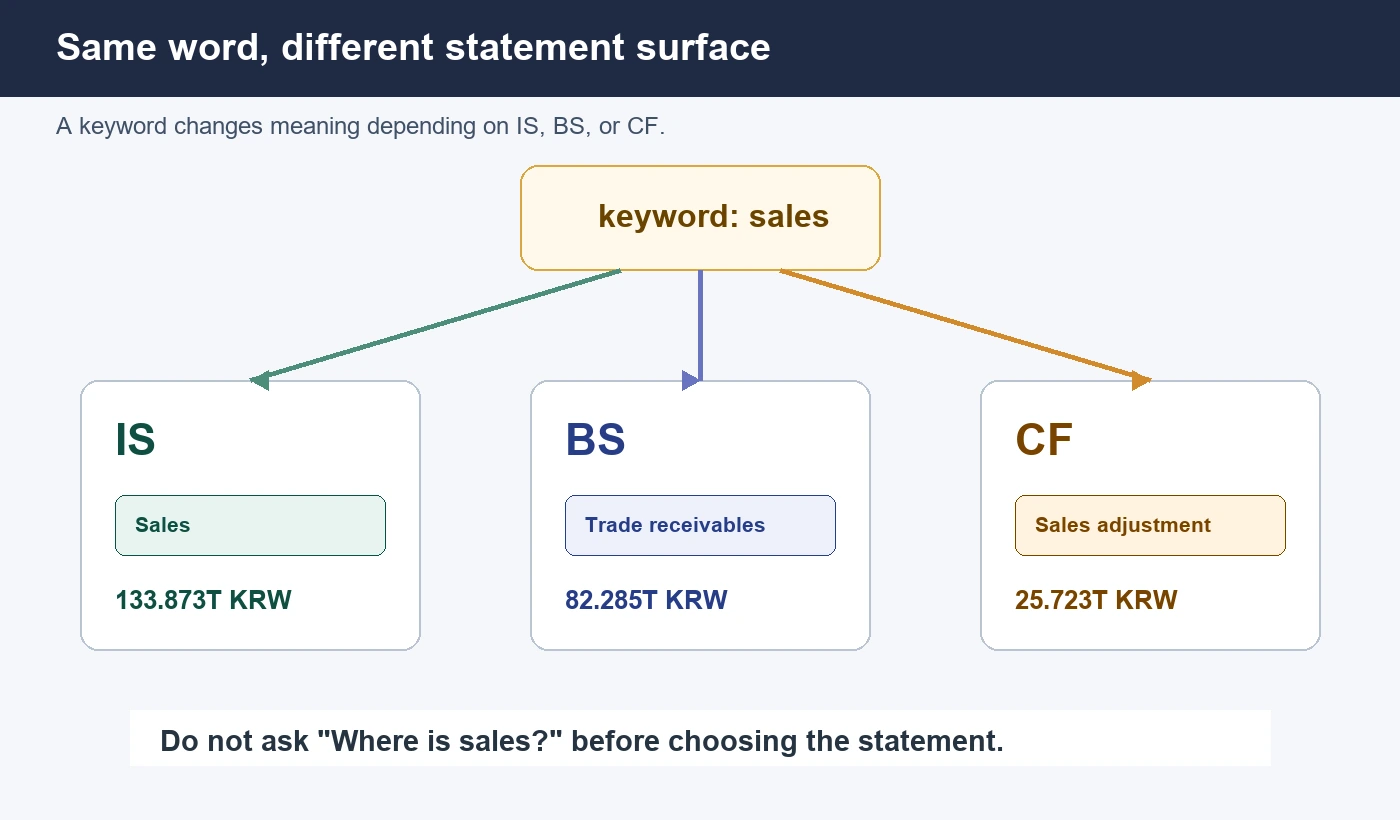Click the CF heading
Image resolution: width=1400 pixels, height=820 pixels.
tap(1044, 440)
